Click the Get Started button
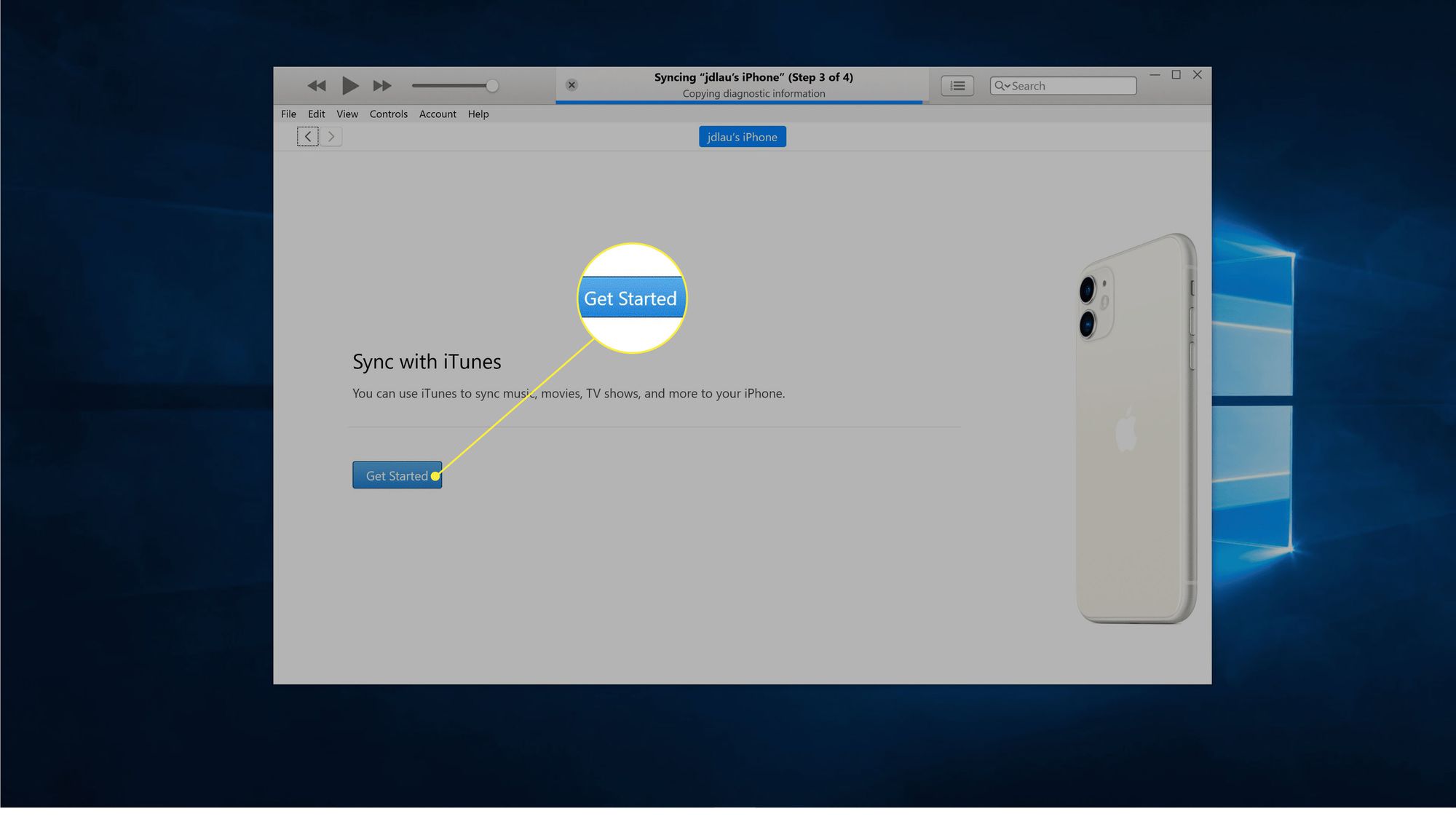Screen dimensions: 1456x819 tap(397, 475)
